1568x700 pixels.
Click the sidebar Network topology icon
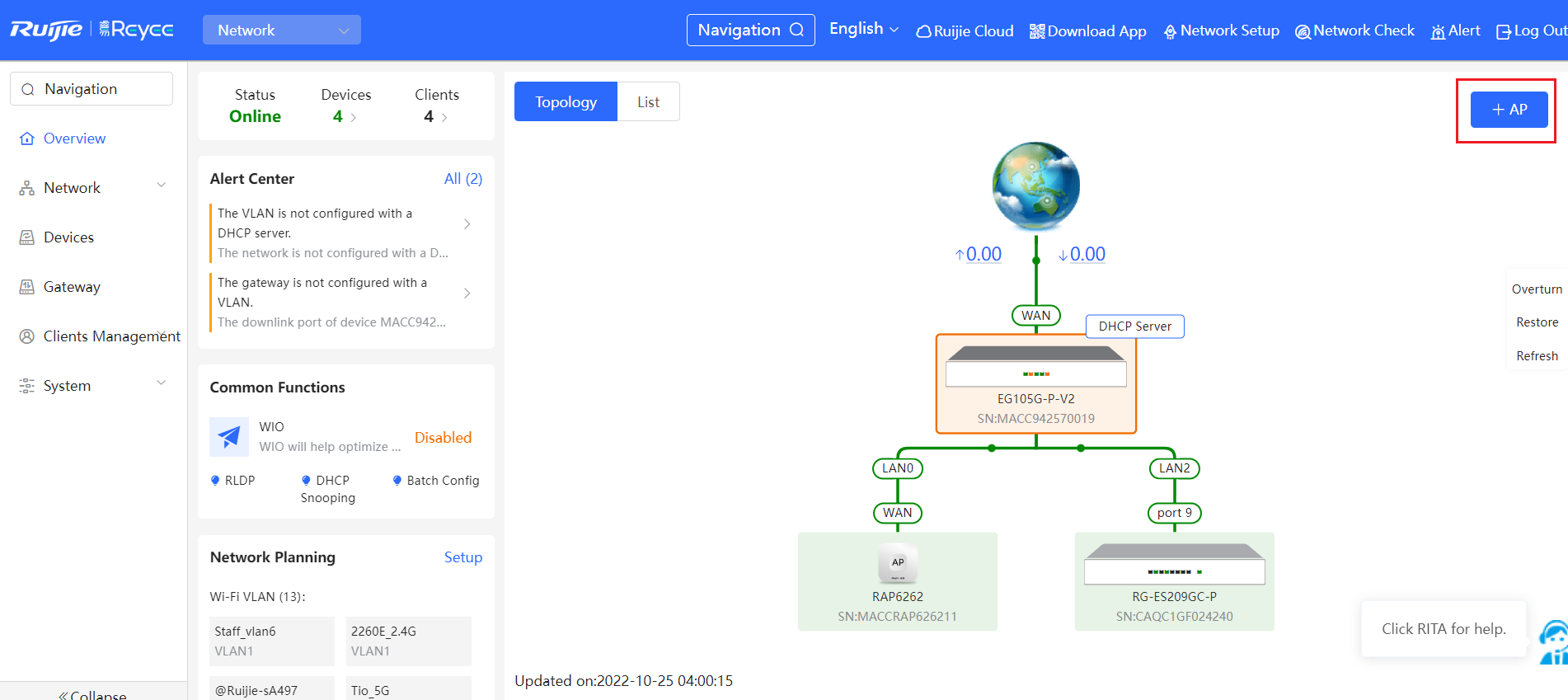[27, 188]
